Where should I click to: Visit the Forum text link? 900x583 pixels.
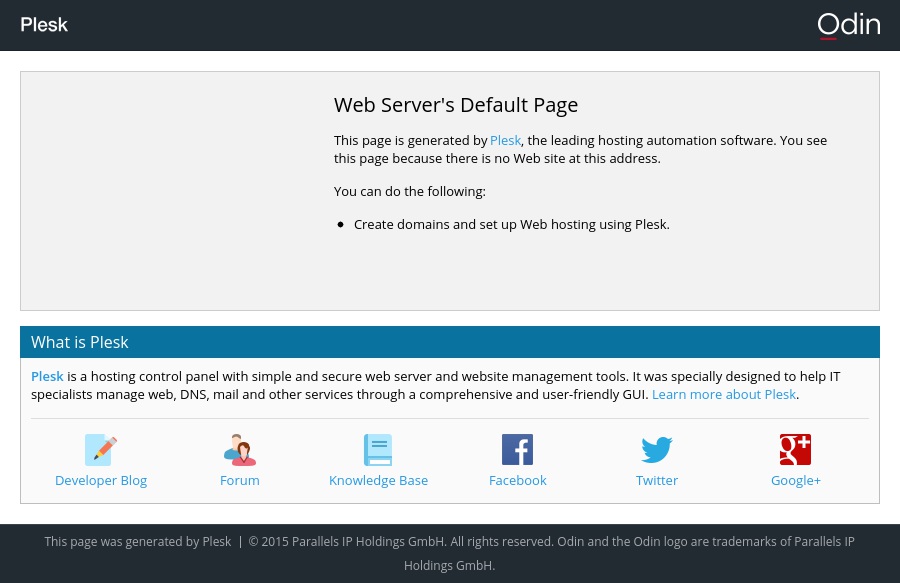pyautogui.click(x=240, y=481)
